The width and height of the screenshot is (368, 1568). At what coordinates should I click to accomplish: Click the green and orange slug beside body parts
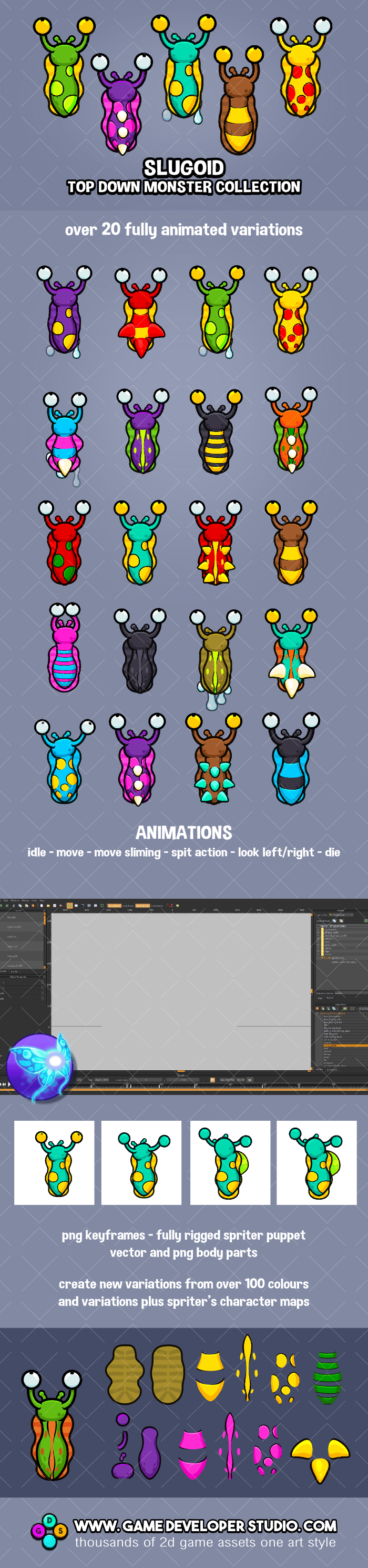pyautogui.click(x=53, y=1424)
